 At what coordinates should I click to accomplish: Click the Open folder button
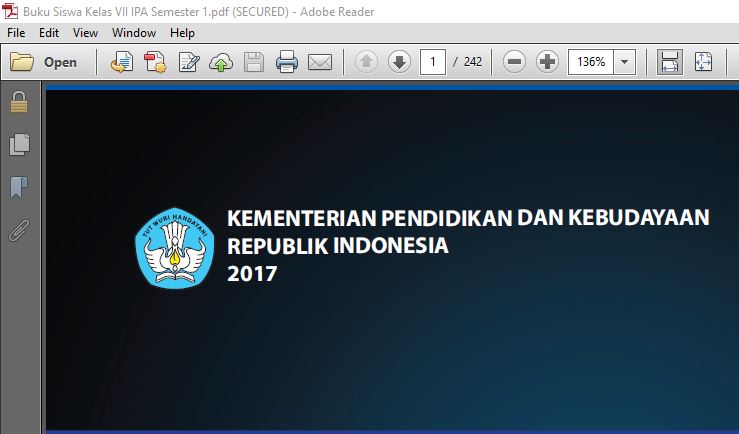click(x=43, y=62)
